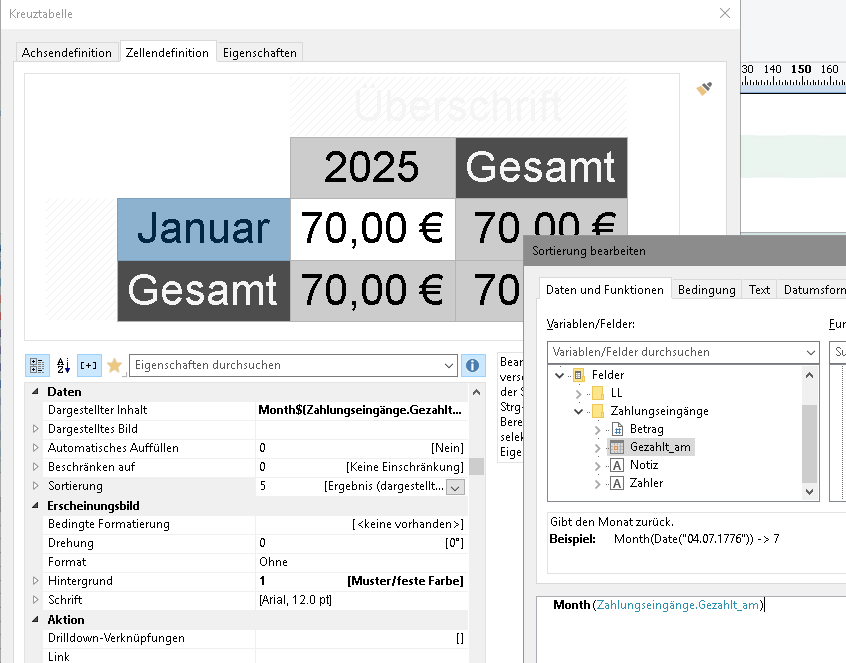The width and height of the screenshot is (846, 663).
Task: Select the 2025 column header cell
Action: [x=373, y=168]
